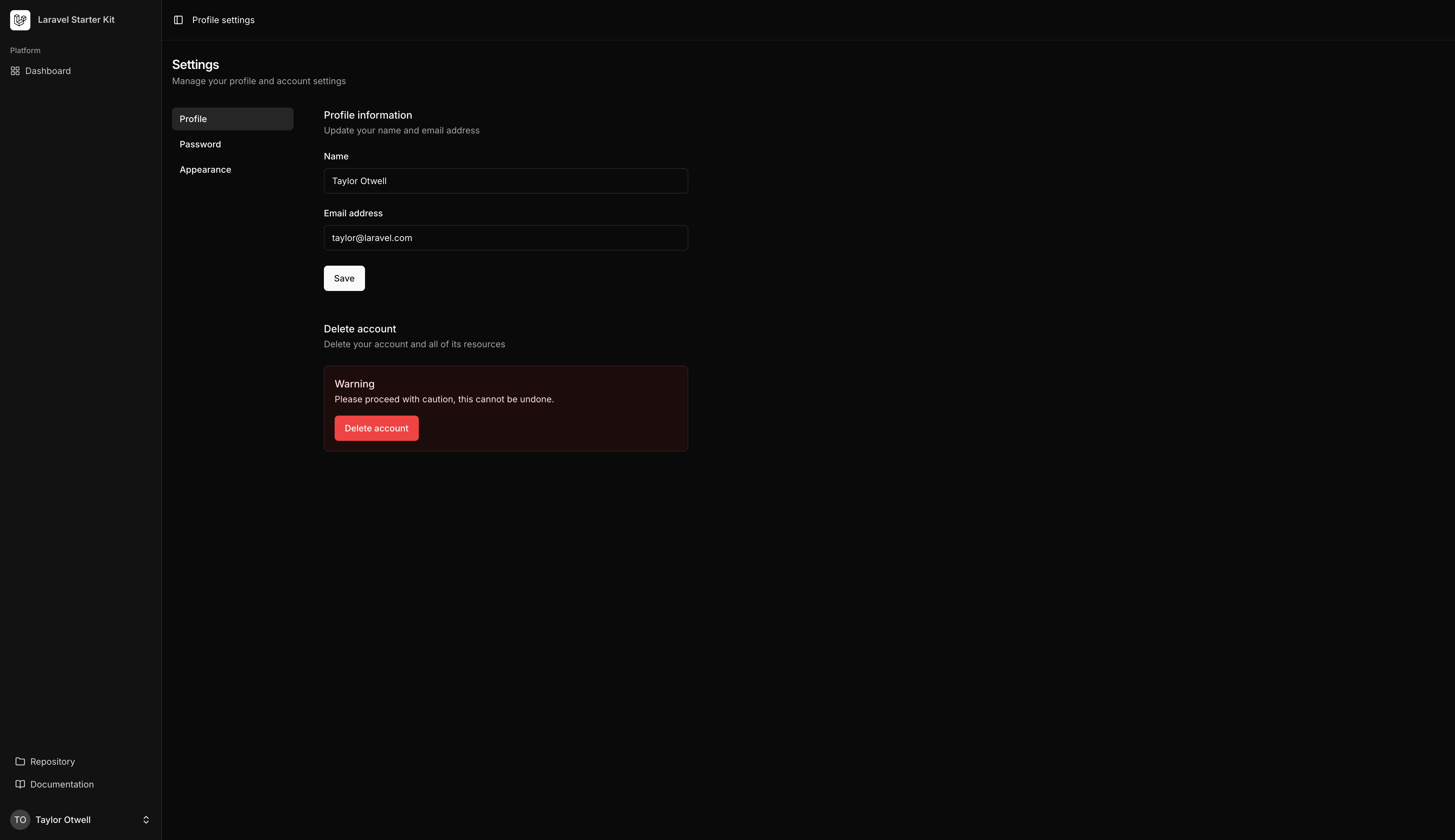
Task: Click the folder icon next to Repository
Action: tap(20, 761)
